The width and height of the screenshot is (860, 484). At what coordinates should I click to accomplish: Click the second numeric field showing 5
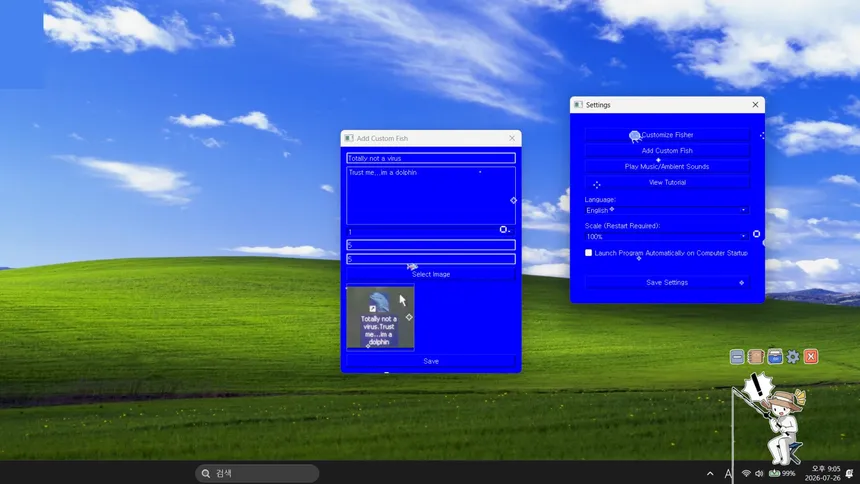[x=431, y=259]
